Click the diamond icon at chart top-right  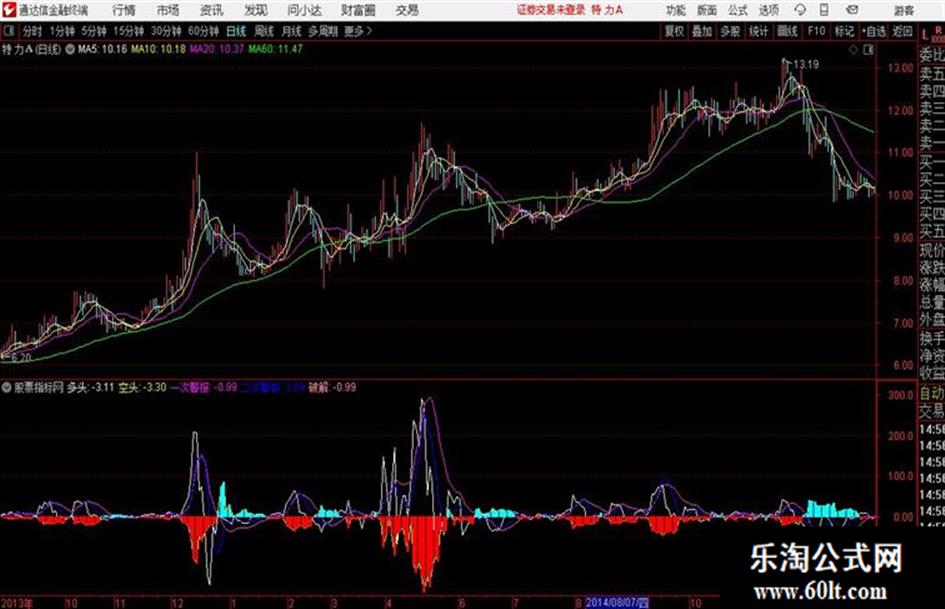point(853,50)
